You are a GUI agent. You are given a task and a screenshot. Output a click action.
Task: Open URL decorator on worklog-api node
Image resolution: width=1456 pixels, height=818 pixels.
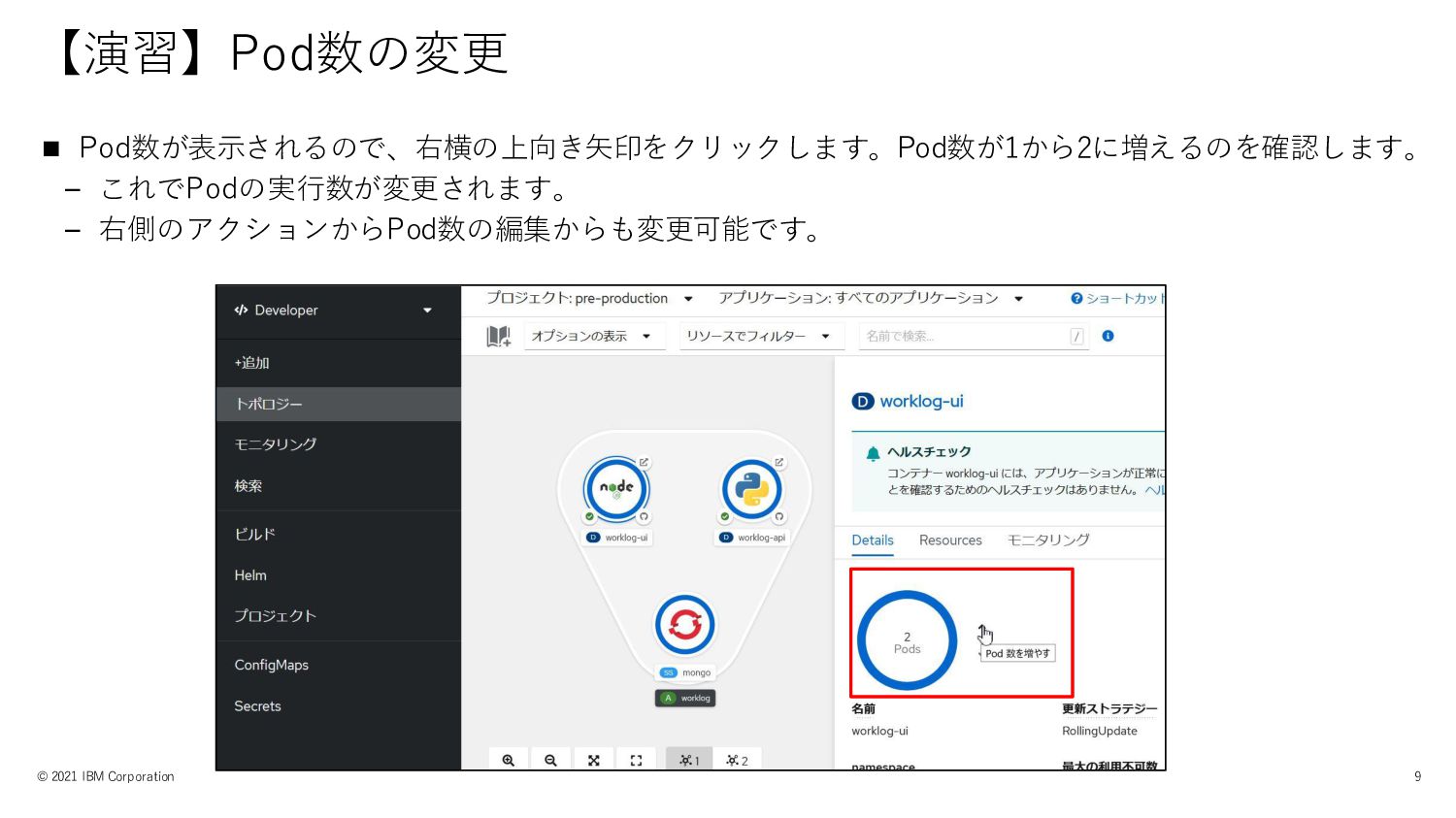[x=778, y=462]
